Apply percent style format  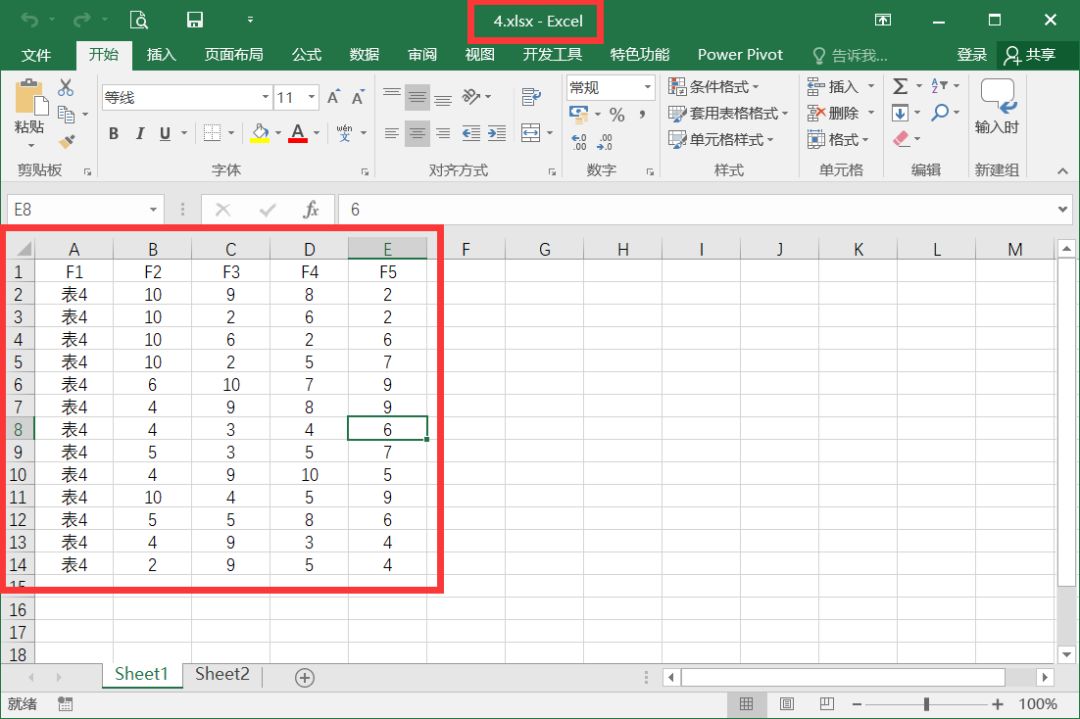[x=616, y=114]
